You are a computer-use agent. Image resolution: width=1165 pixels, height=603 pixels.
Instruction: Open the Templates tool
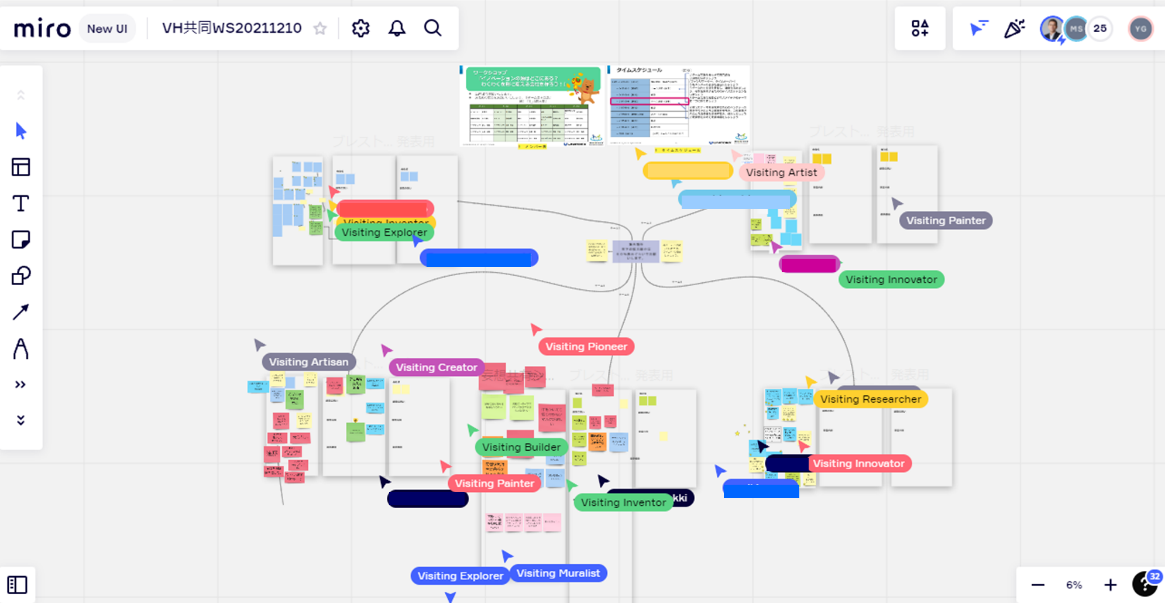click(21, 167)
